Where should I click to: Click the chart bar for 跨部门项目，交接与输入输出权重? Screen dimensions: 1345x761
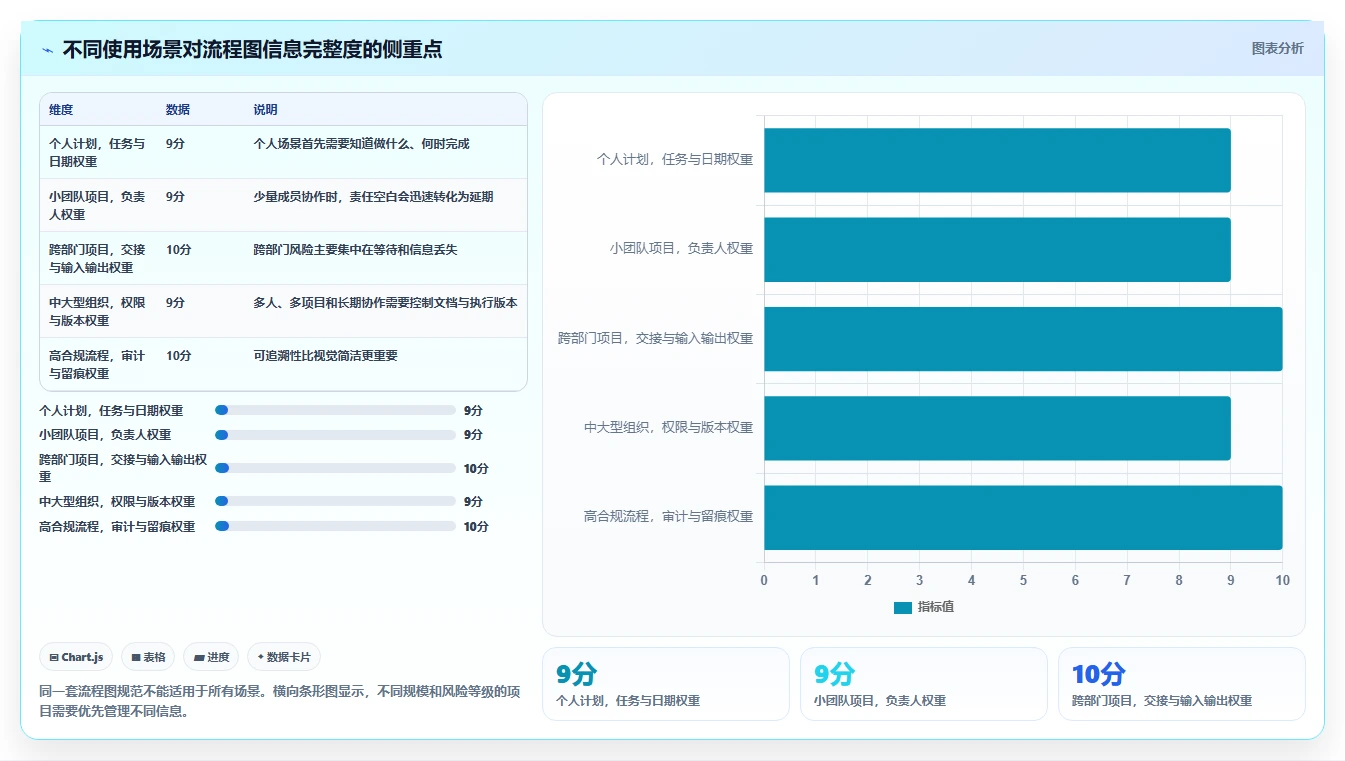tap(1023, 339)
